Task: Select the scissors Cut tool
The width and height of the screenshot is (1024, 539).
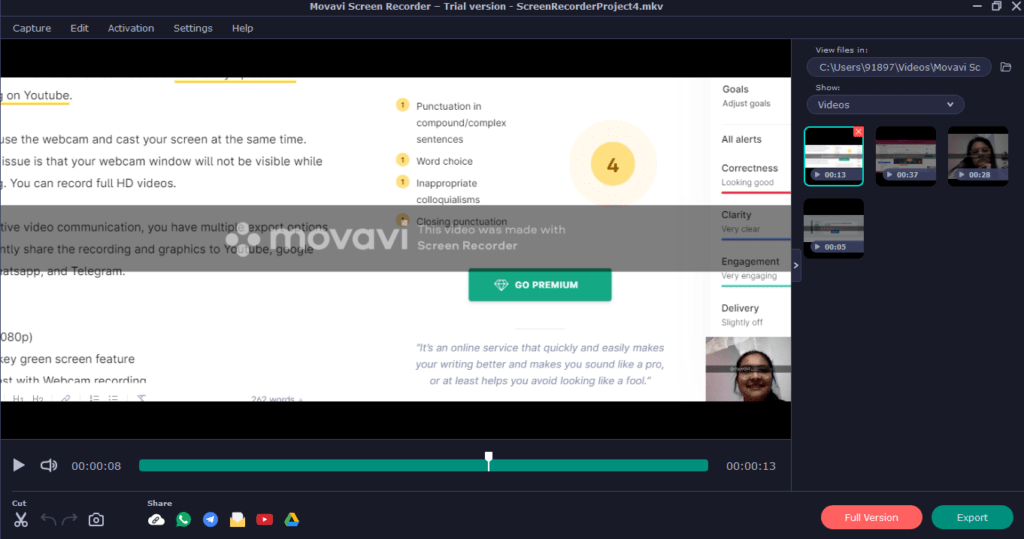Action: [x=21, y=519]
